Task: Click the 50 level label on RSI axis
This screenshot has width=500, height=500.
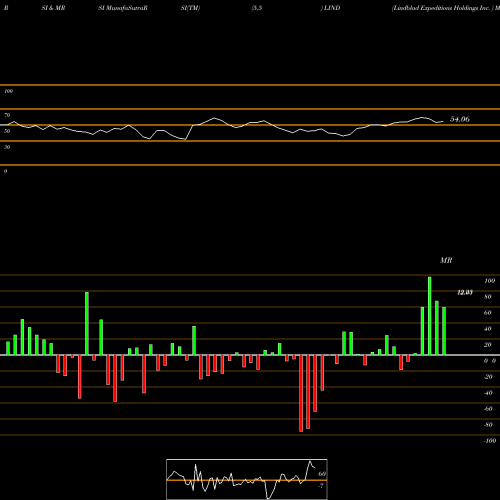Action: point(7,131)
